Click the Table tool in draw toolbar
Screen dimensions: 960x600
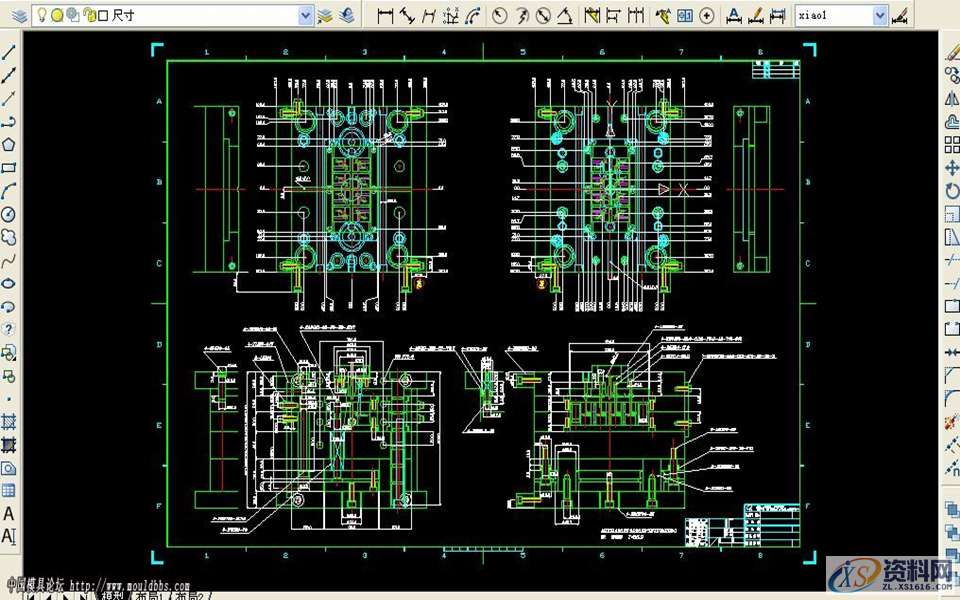9,490
